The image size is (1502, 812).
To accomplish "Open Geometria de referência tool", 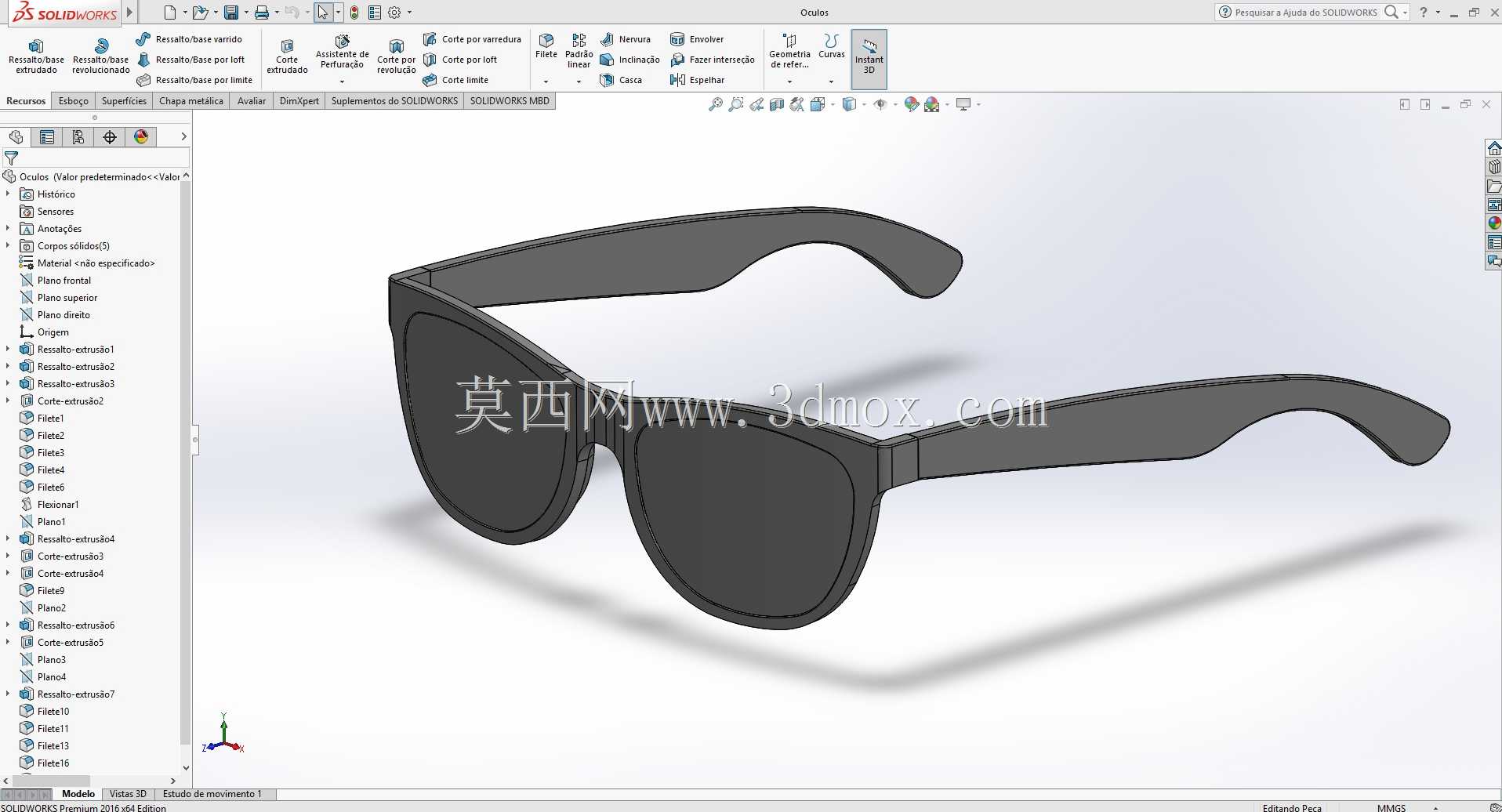I will pyautogui.click(x=789, y=52).
